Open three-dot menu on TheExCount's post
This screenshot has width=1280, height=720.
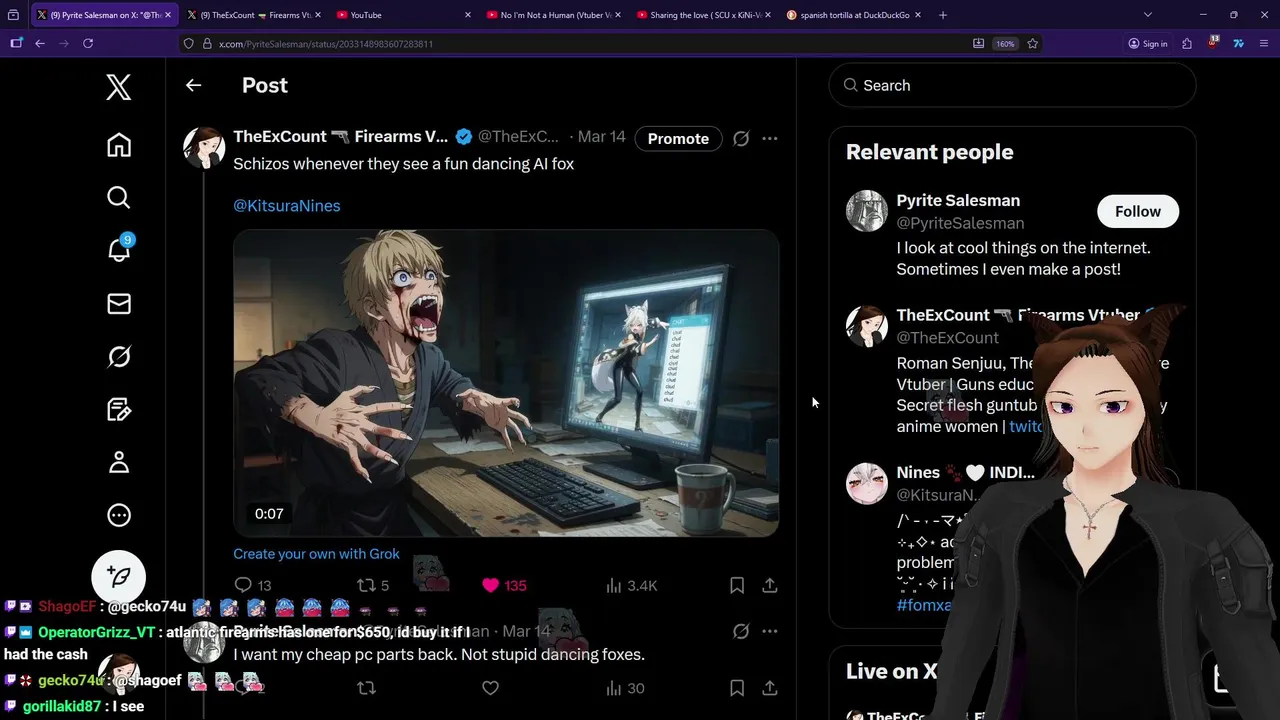point(770,139)
